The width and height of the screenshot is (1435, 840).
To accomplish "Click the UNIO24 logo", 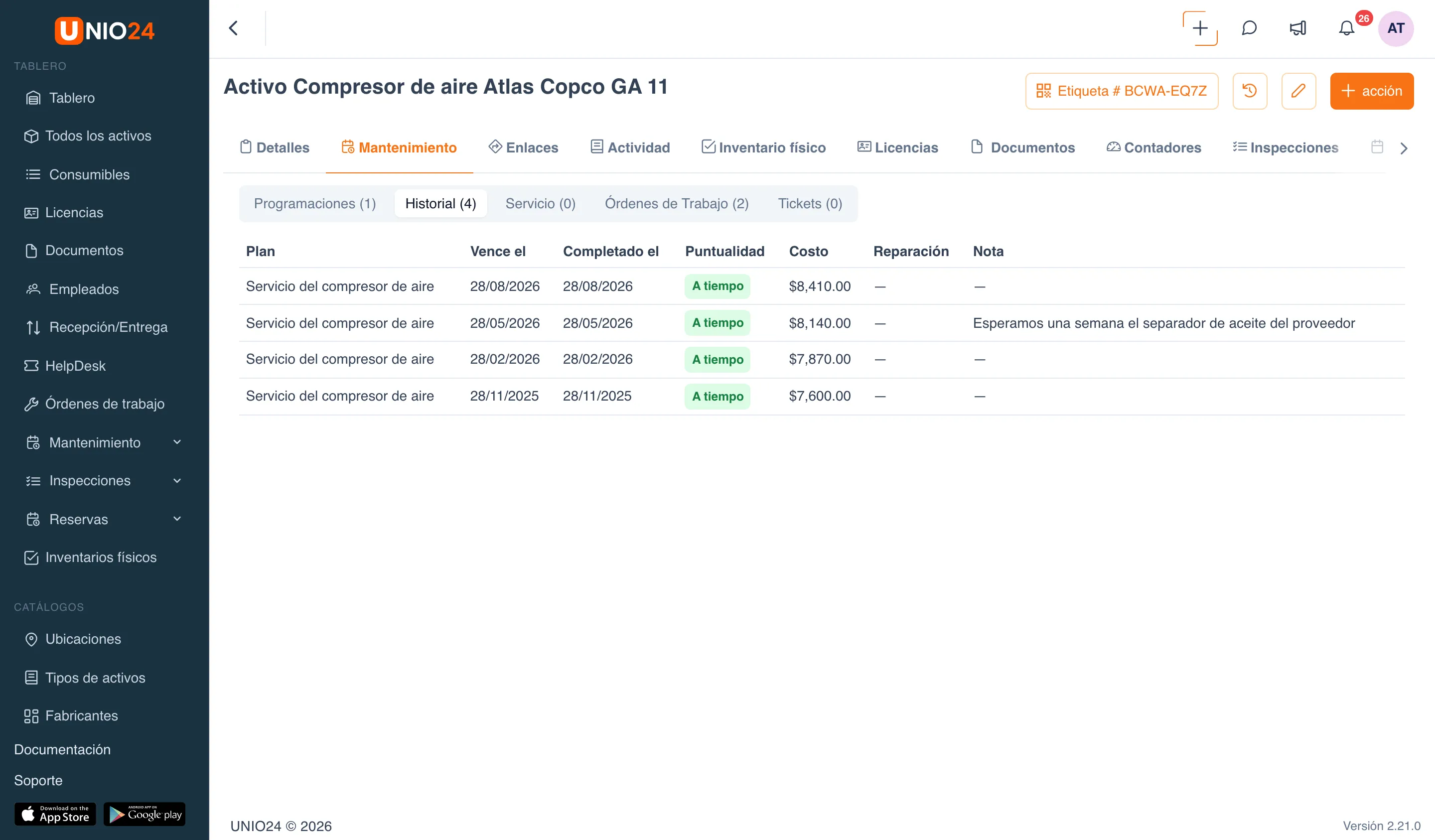I will pyautogui.click(x=104, y=30).
